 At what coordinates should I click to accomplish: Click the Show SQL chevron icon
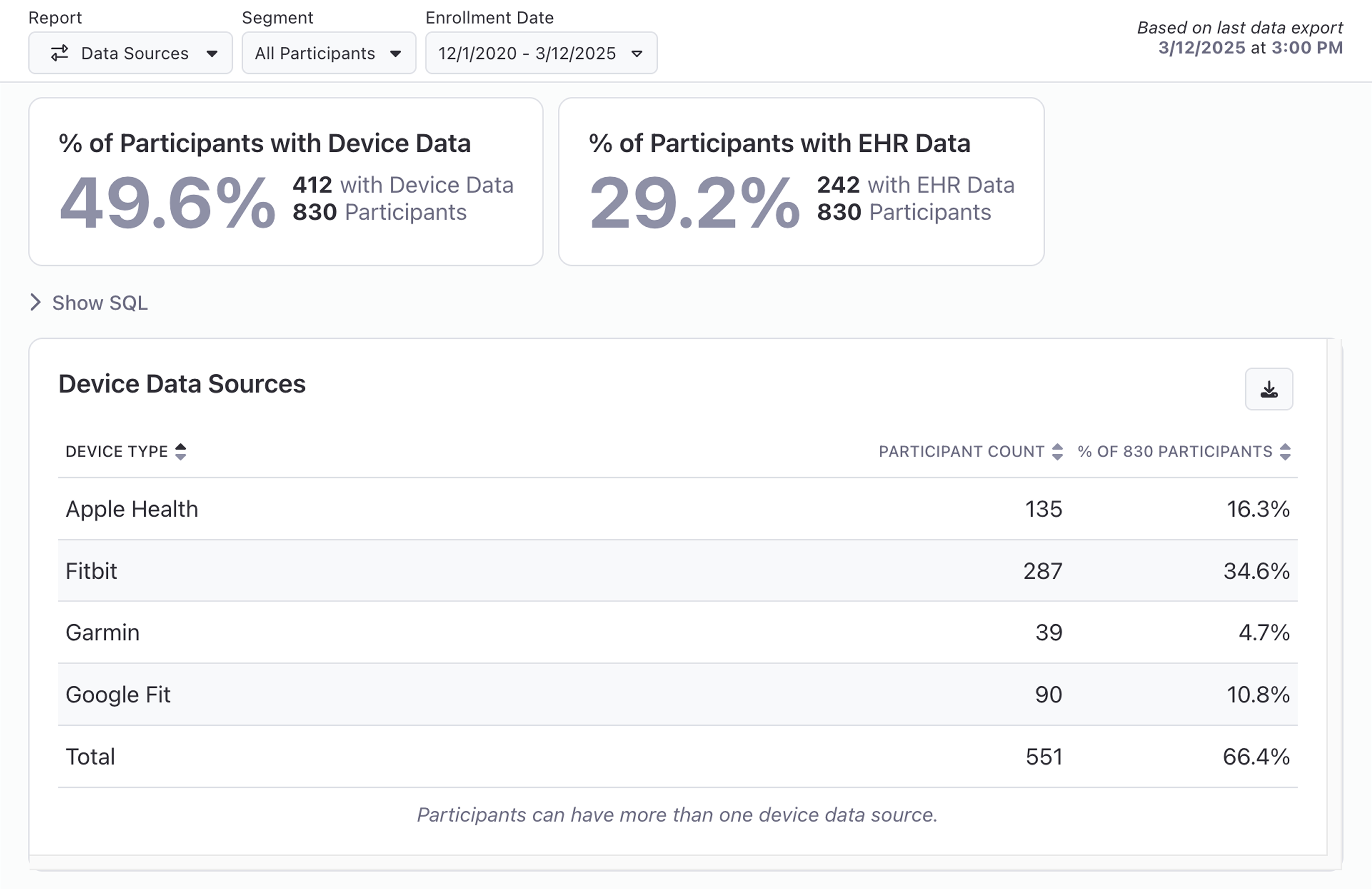coord(36,303)
